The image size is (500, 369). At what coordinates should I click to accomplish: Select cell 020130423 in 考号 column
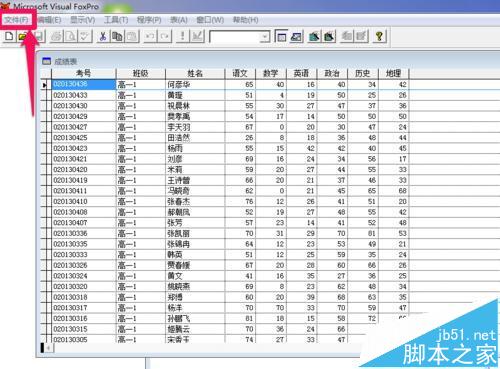84,149
